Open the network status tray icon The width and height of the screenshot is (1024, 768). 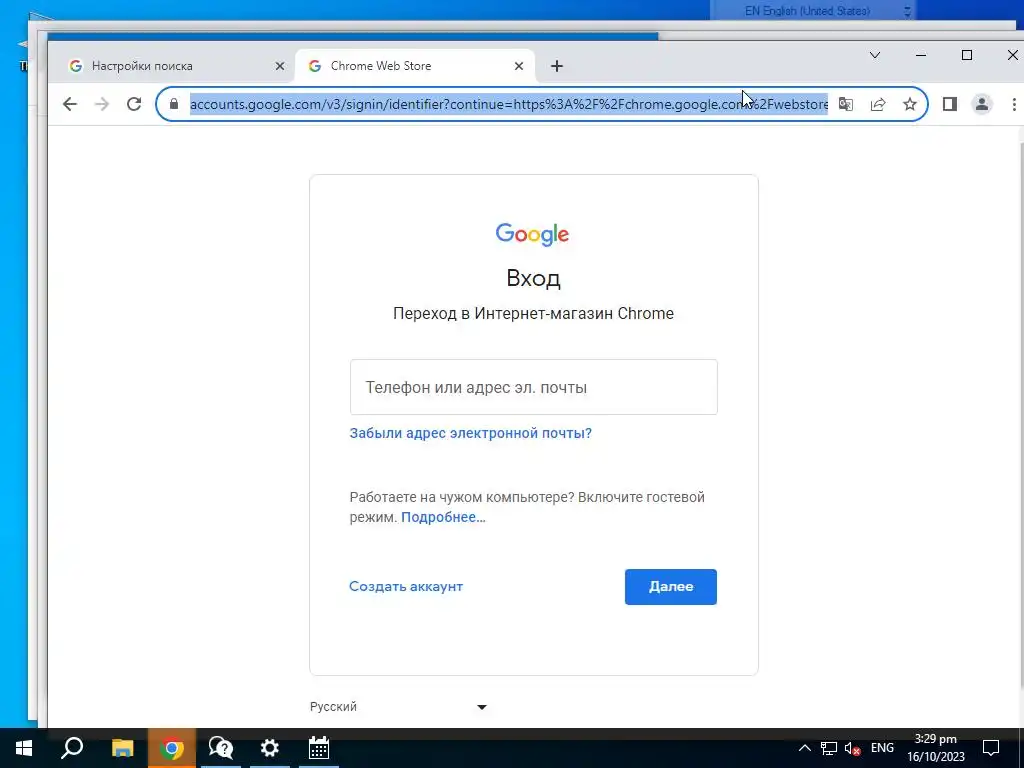[829, 748]
